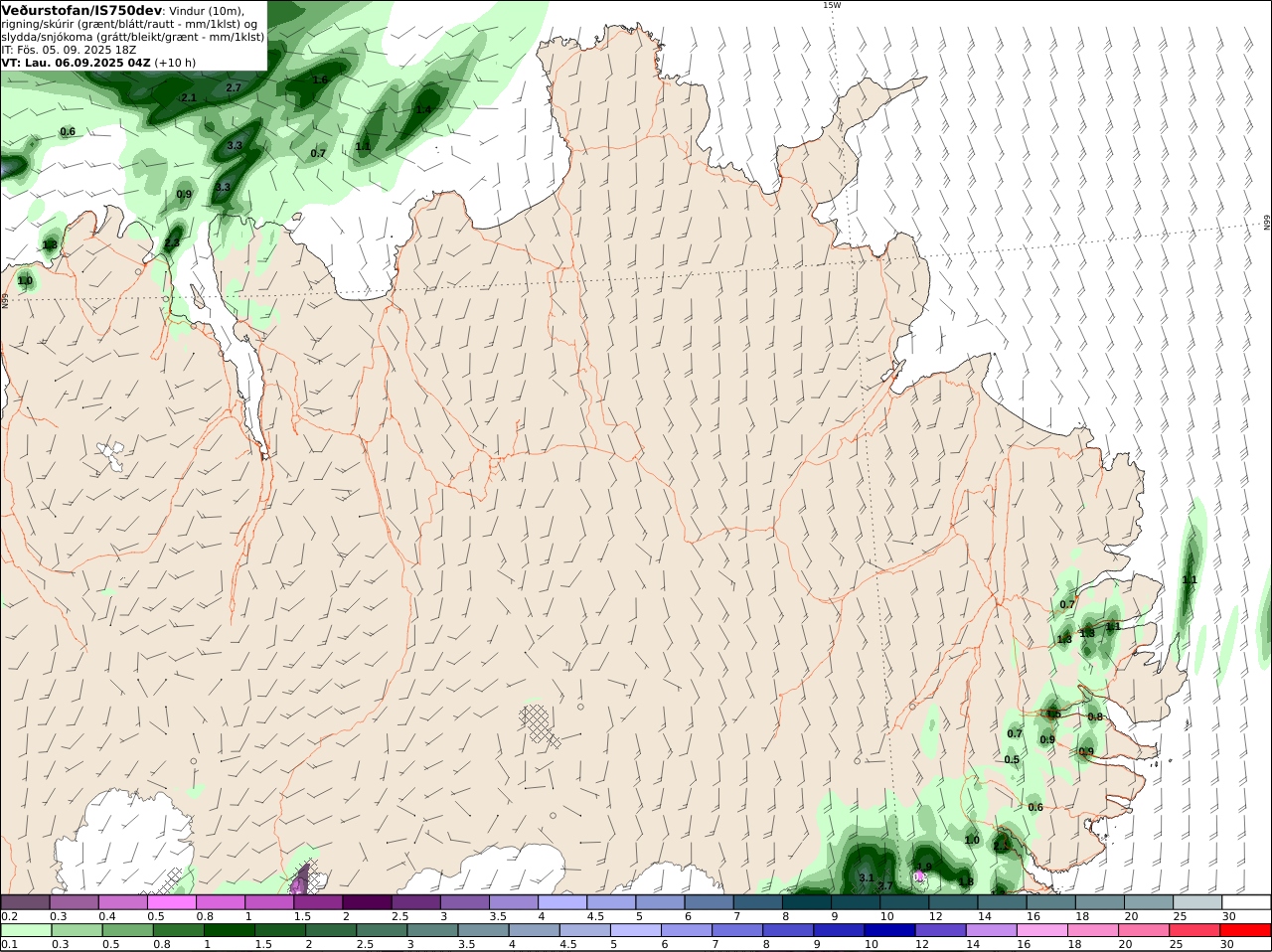Select lower legend green swatch between 0.5 and 0.8

pyautogui.click(x=127, y=930)
